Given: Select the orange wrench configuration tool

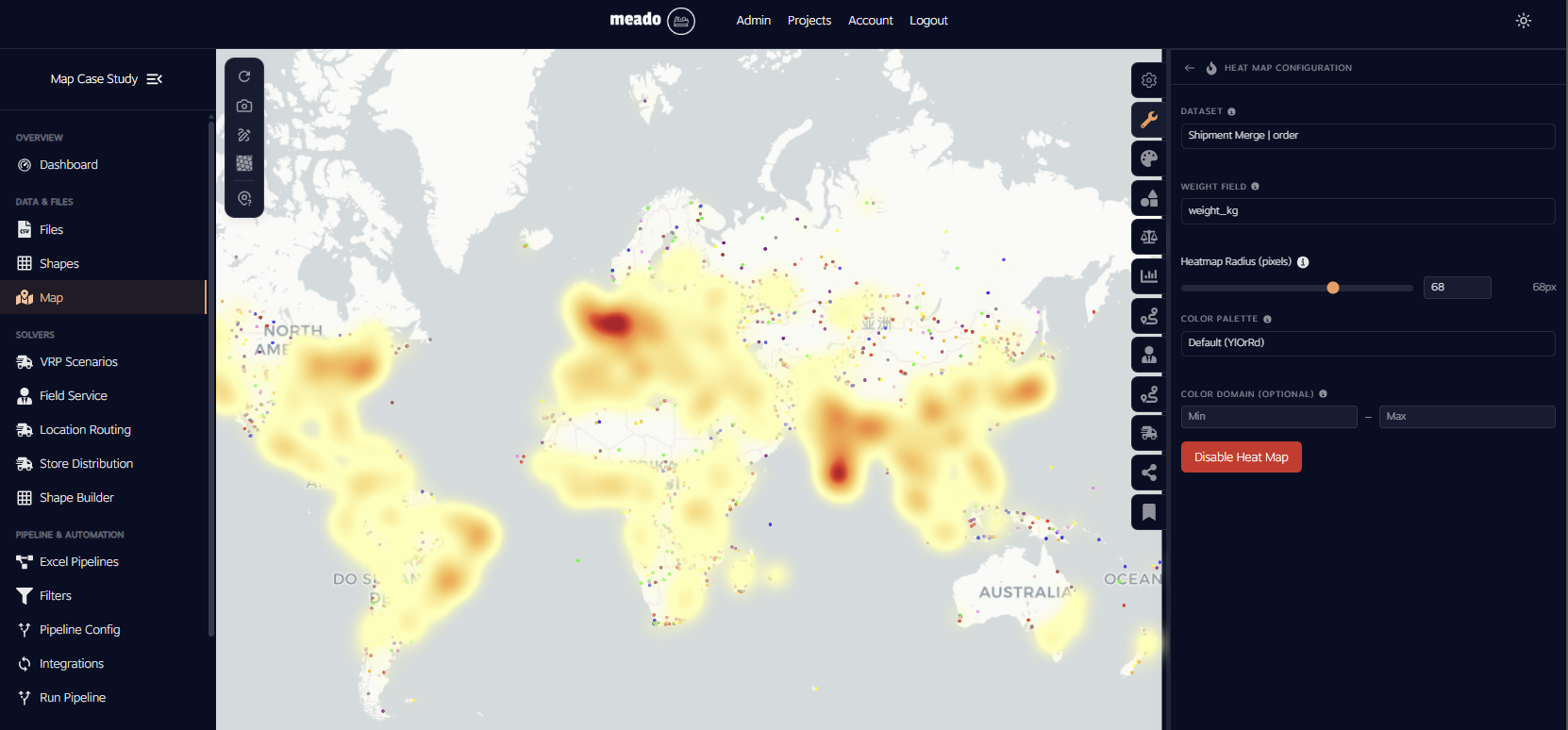Looking at the screenshot, I should click(x=1148, y=120).
